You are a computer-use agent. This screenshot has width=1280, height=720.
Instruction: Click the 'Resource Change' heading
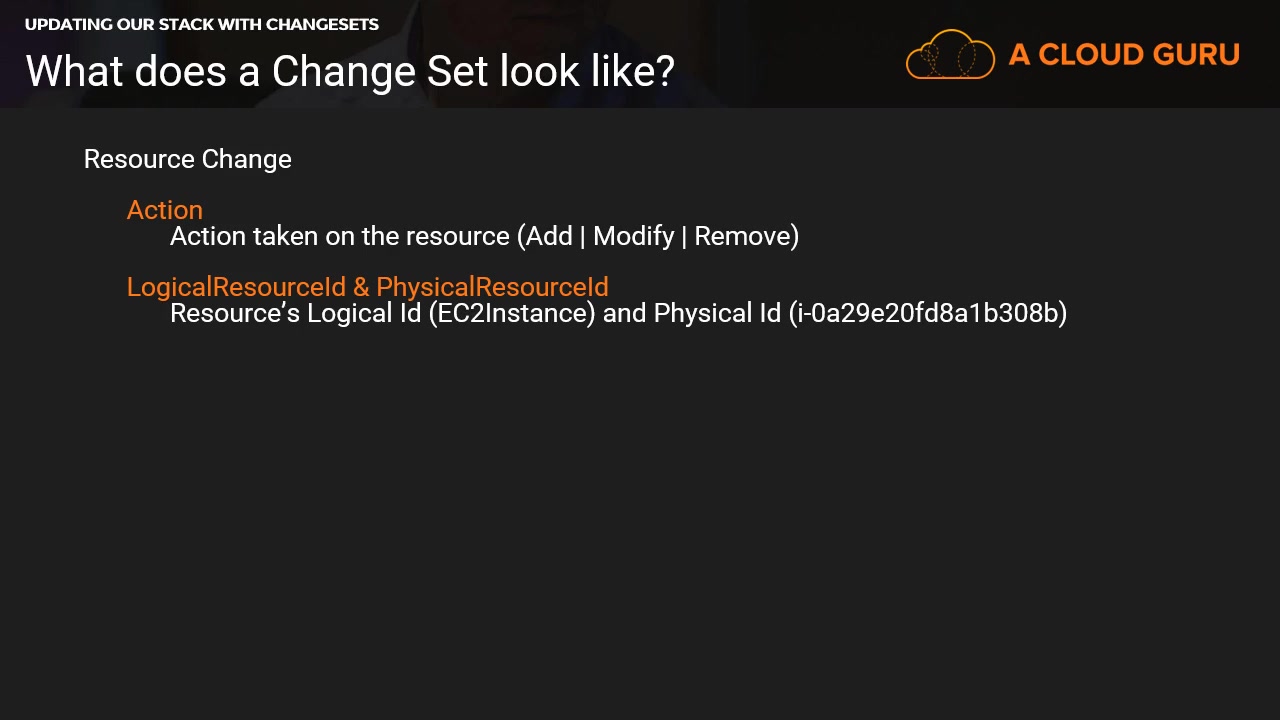(187, 159)
